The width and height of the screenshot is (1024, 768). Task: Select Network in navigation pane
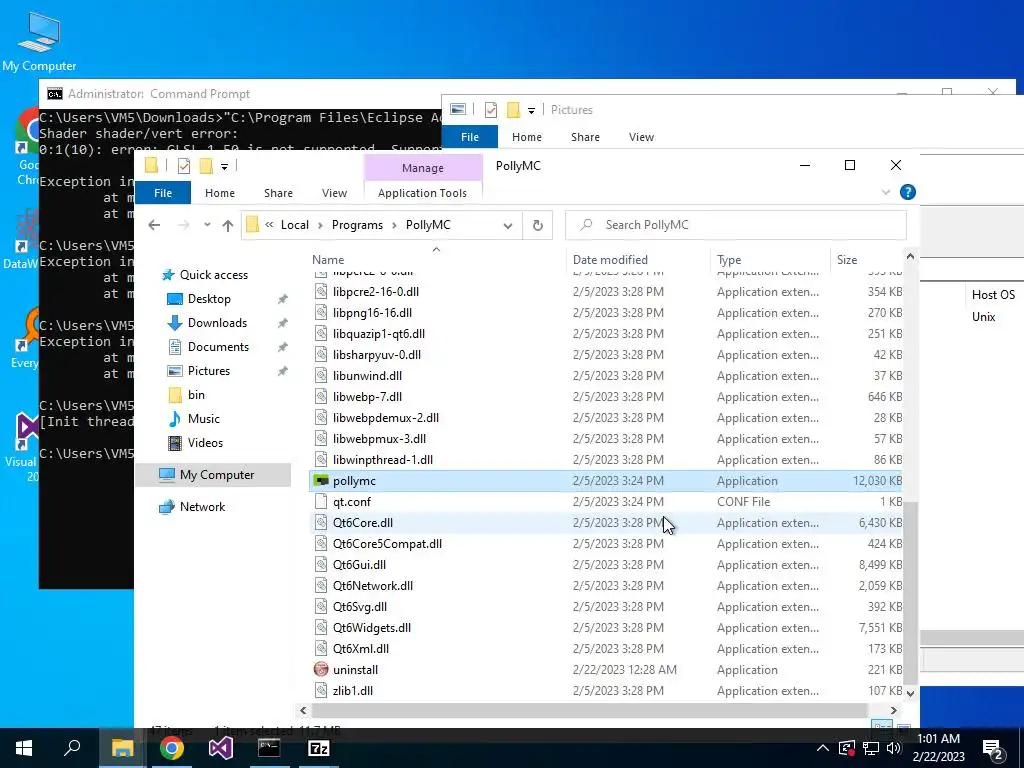point(202,507)
